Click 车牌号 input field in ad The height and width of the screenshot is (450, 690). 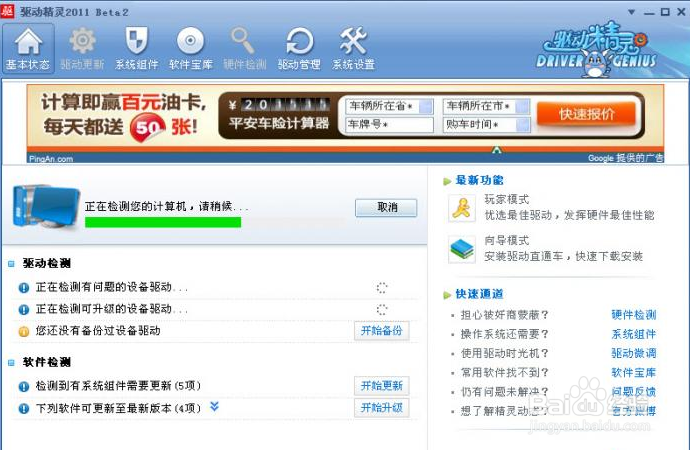click(390, 124)
